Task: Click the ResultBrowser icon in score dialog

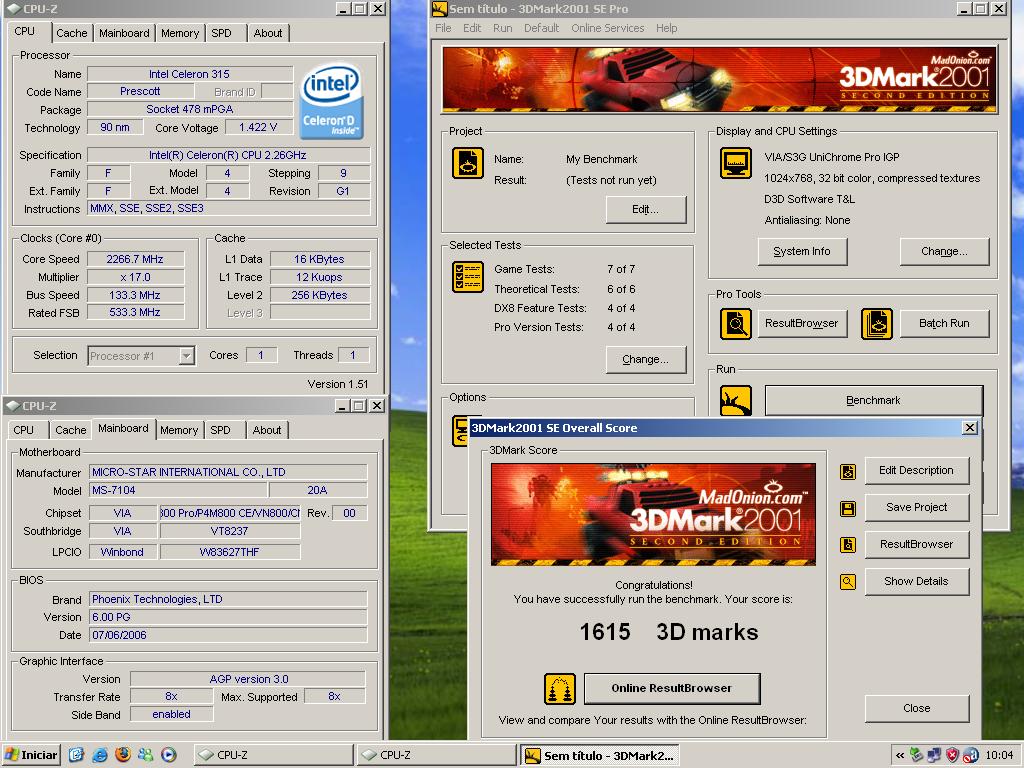Action: pos(848,545)
